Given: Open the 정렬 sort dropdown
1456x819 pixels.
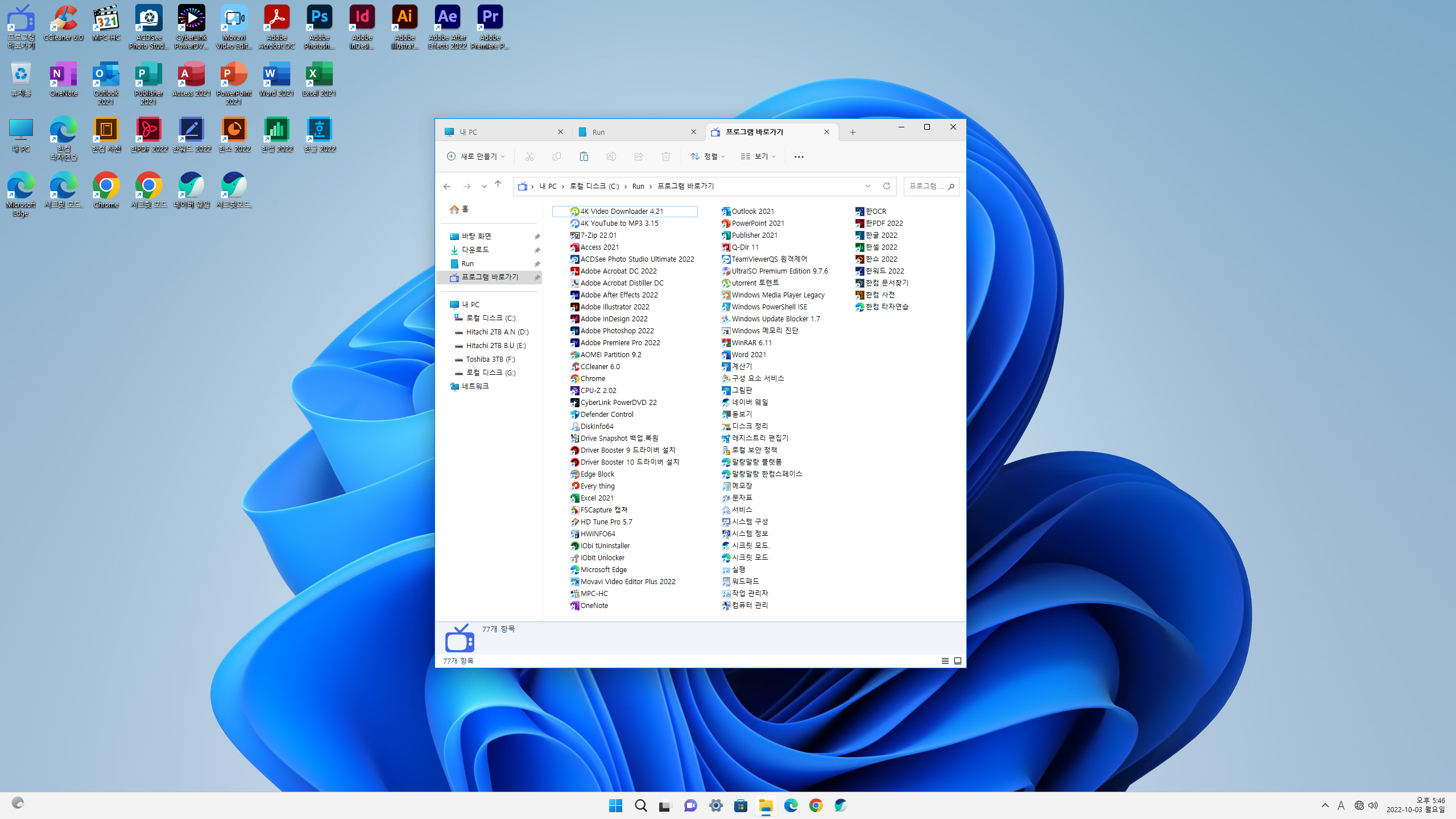Looking at the screenshot, I should [x=707, y=156].
